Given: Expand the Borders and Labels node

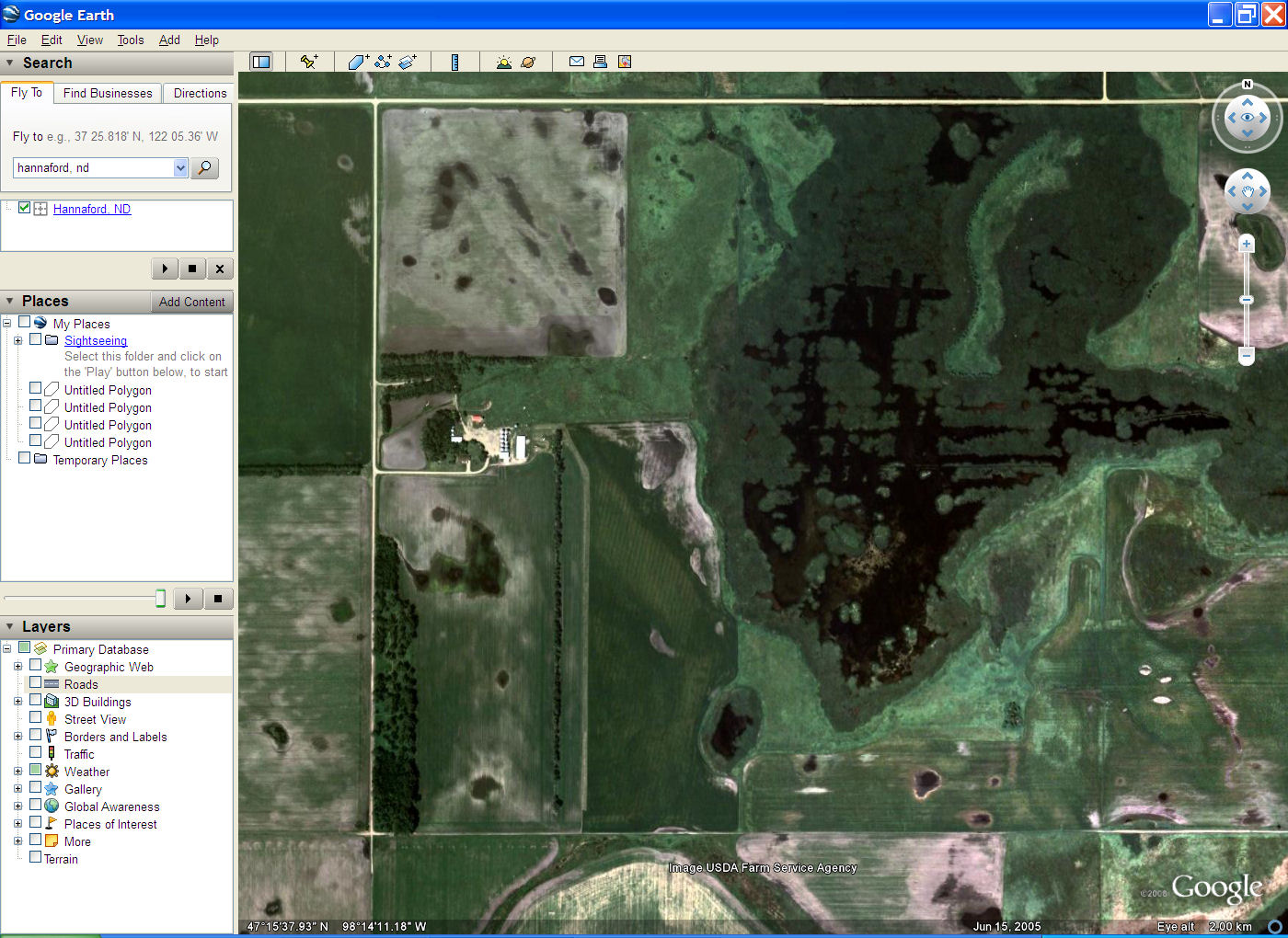Looking at the screenshot, I should [17, 737].
